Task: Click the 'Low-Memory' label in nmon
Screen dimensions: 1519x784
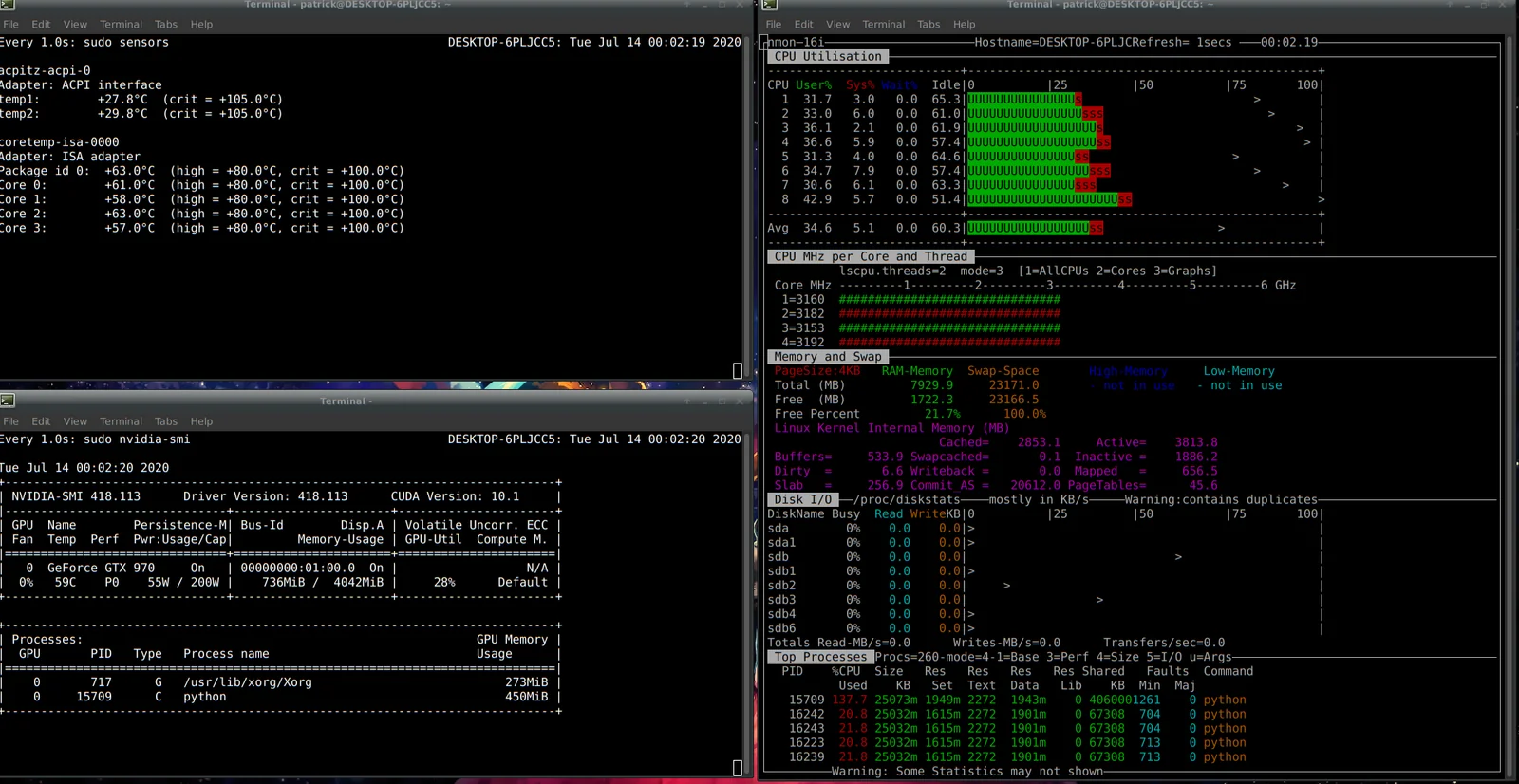Action: coord(1239,371)
